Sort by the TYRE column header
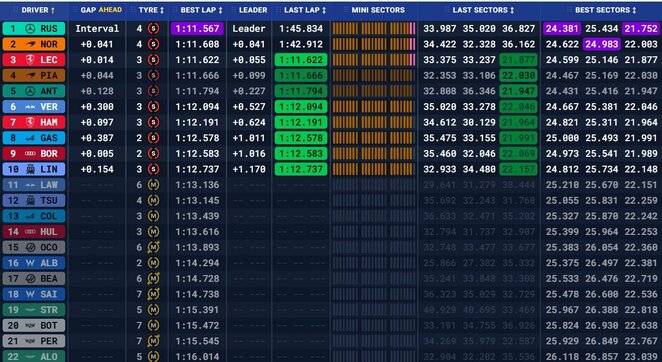The height and width of the screenshot is (362, 662). 151,10
